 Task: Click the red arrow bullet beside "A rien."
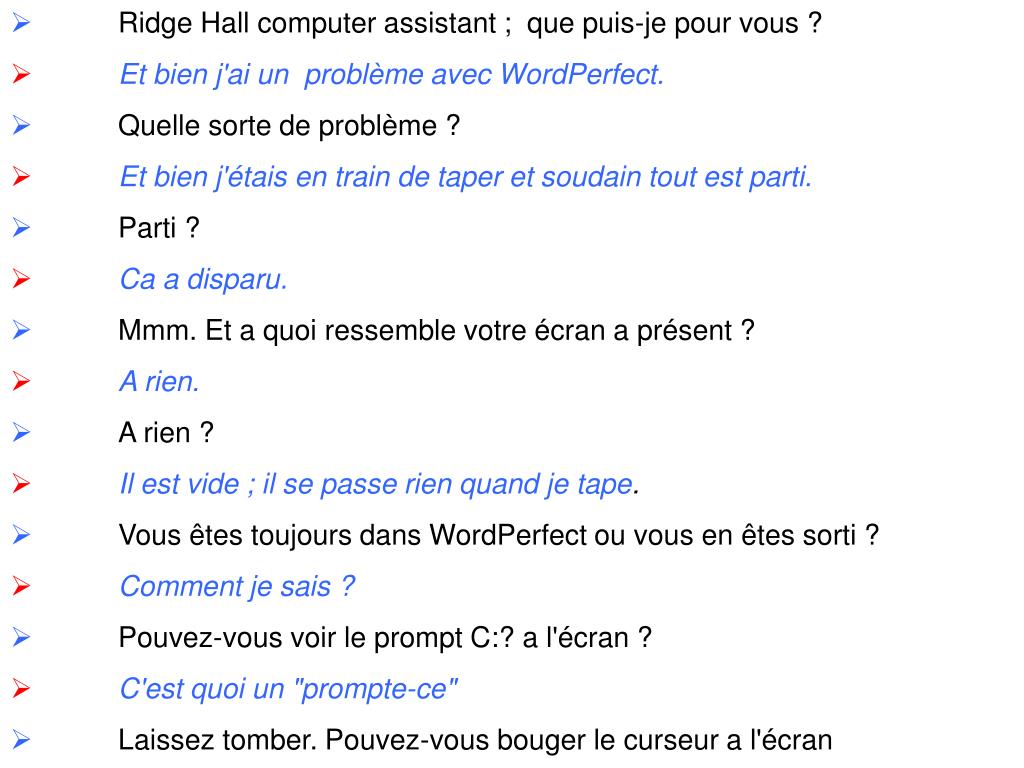coord(21,381)
